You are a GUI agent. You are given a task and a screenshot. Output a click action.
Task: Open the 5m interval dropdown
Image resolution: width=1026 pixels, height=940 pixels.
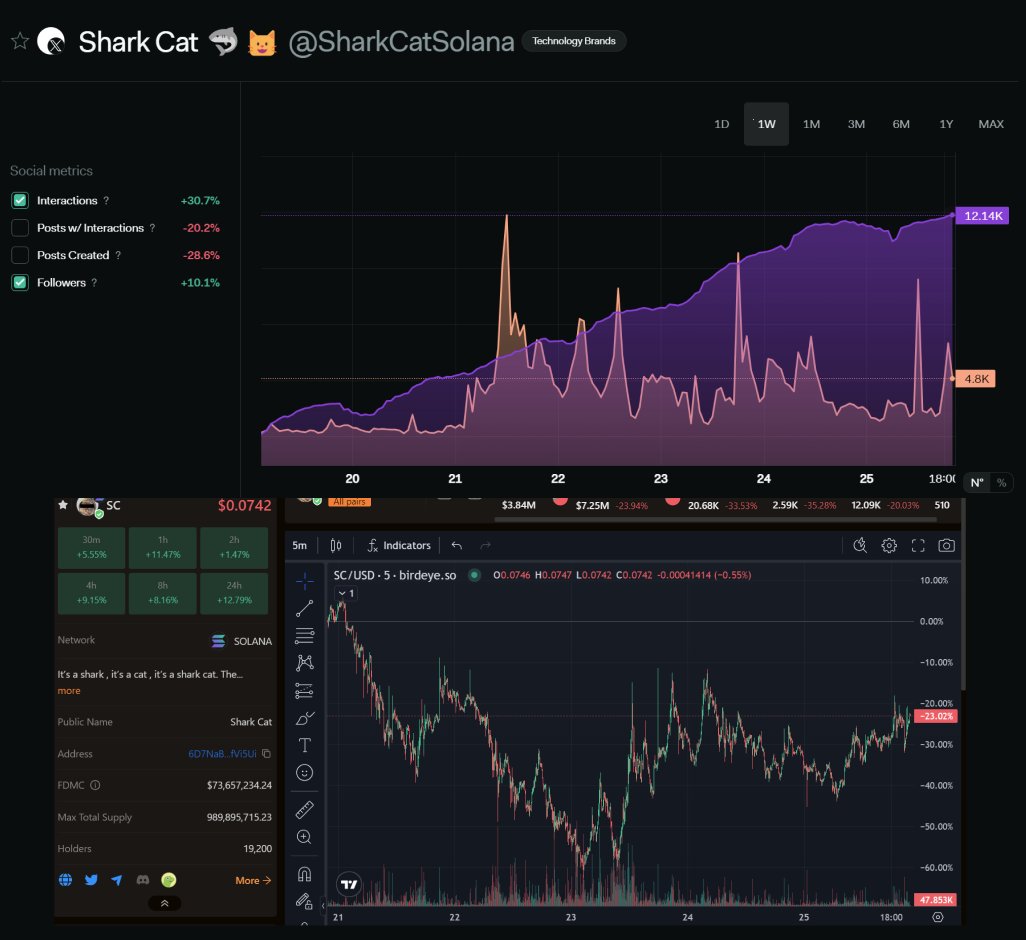pyautogui.click(x=300, y=546)
